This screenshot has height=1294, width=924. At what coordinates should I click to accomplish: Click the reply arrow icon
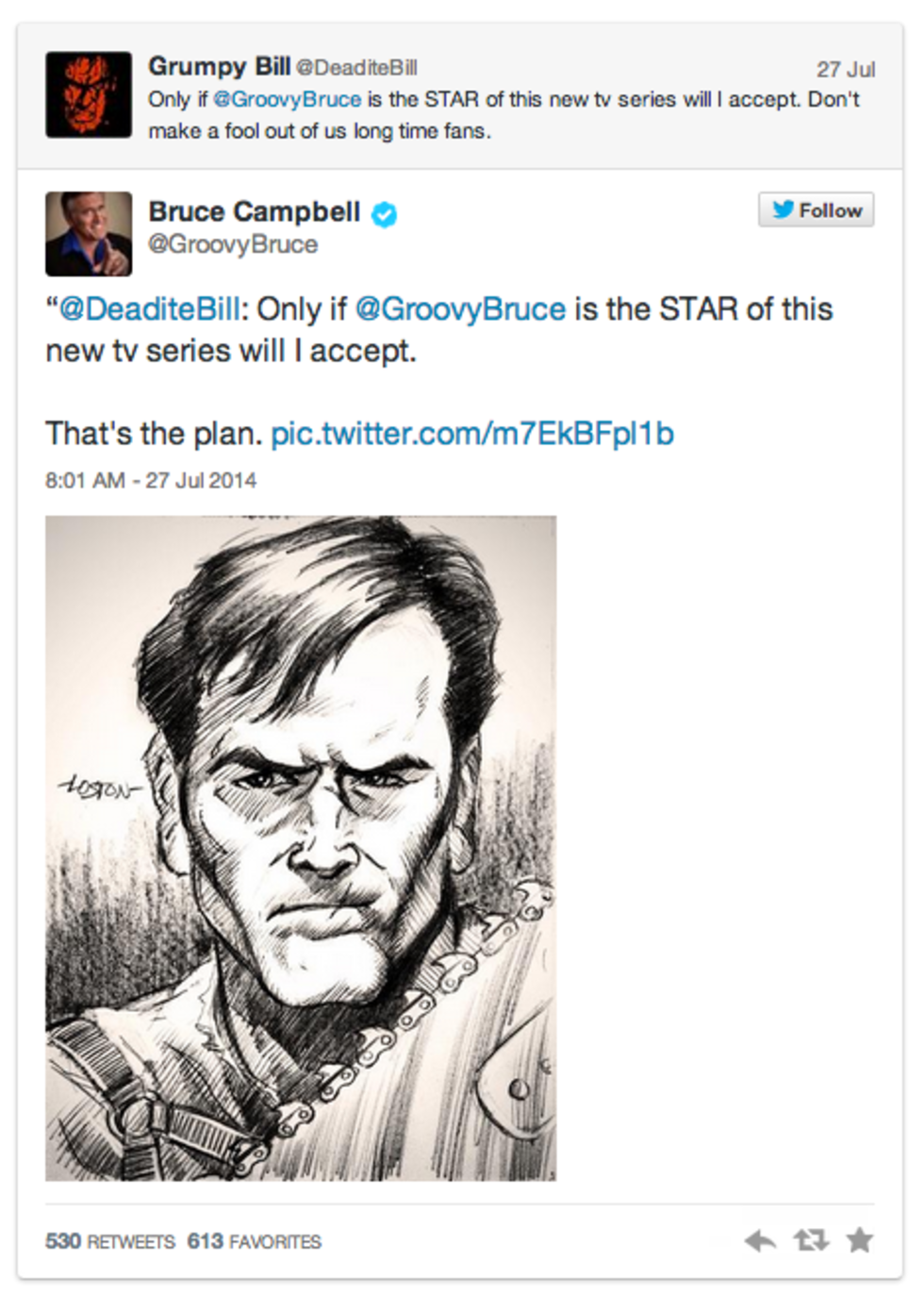(x=760, y=1240)
